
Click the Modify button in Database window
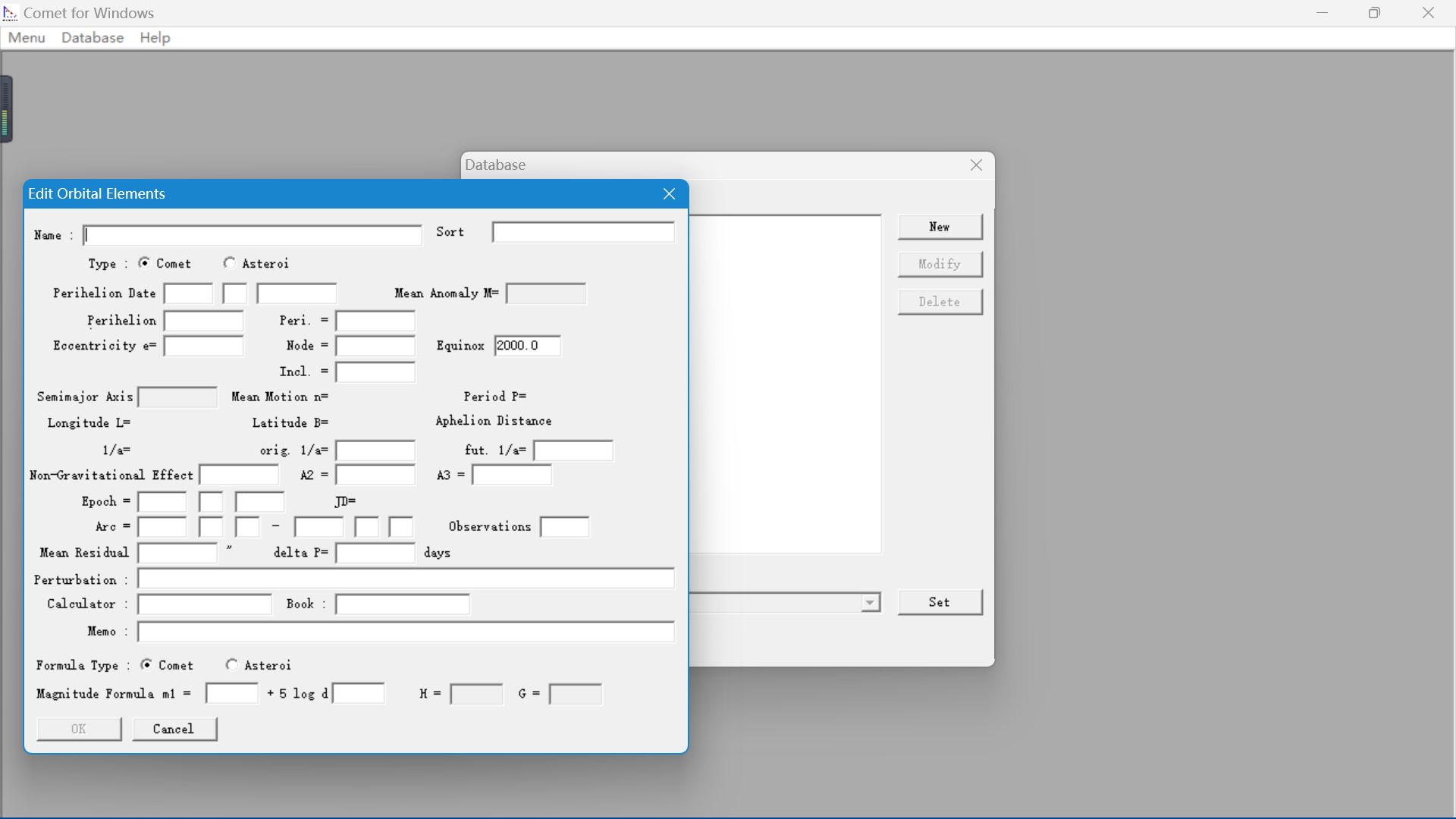(x=940, y=264)
